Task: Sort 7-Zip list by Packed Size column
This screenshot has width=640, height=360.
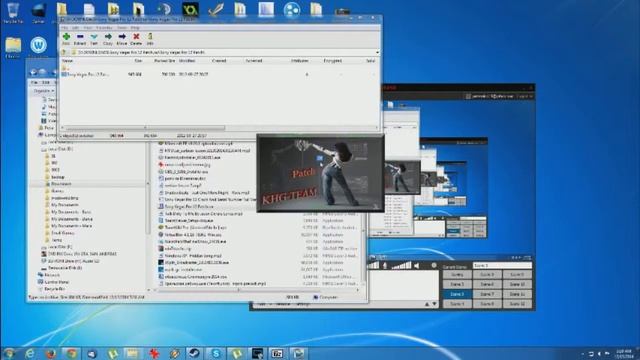Action: pyautogui.click(x=164, y=60)
